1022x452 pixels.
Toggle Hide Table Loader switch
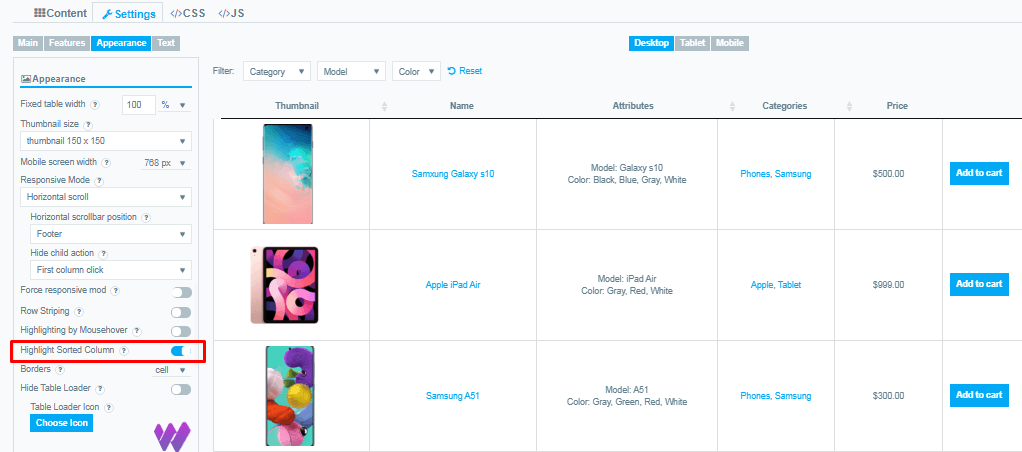tap(181, 389)
